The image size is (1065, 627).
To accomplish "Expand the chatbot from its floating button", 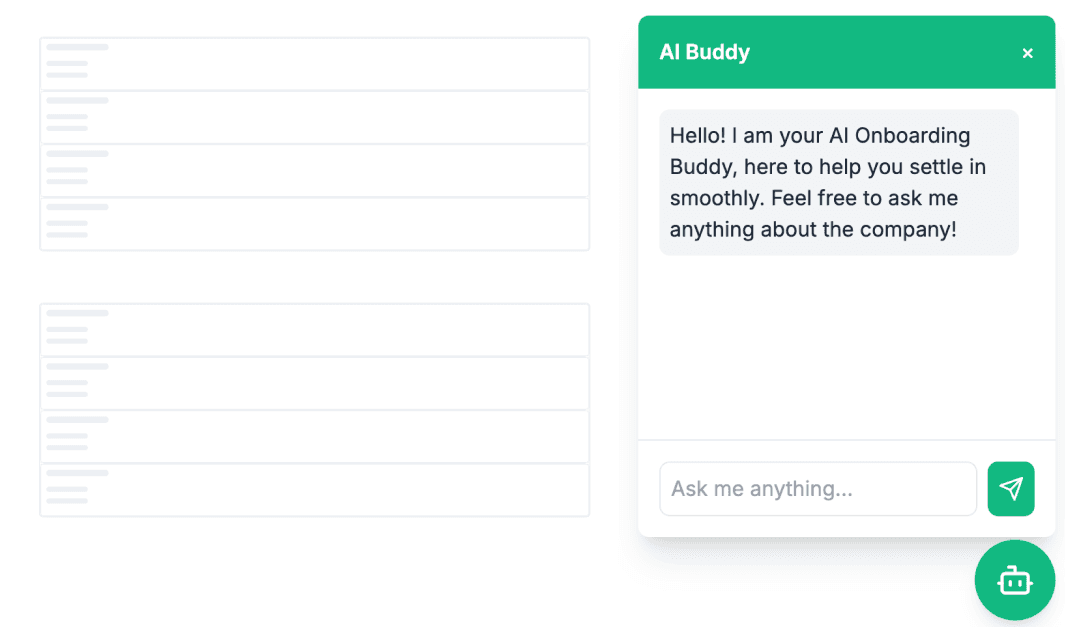I will coord(1014,580).
